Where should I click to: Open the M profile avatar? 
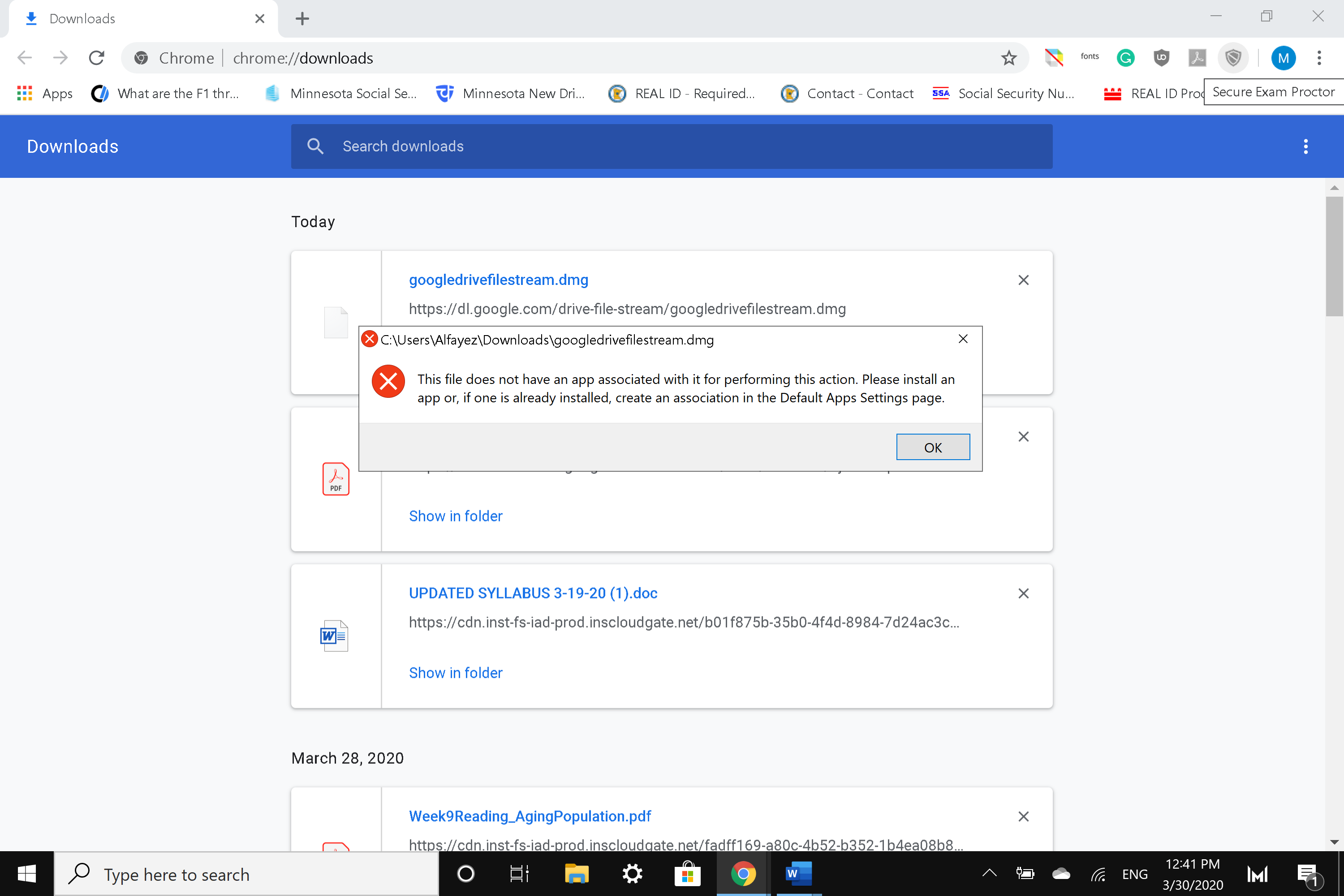pyautogui.click(x=1283, y=58)
